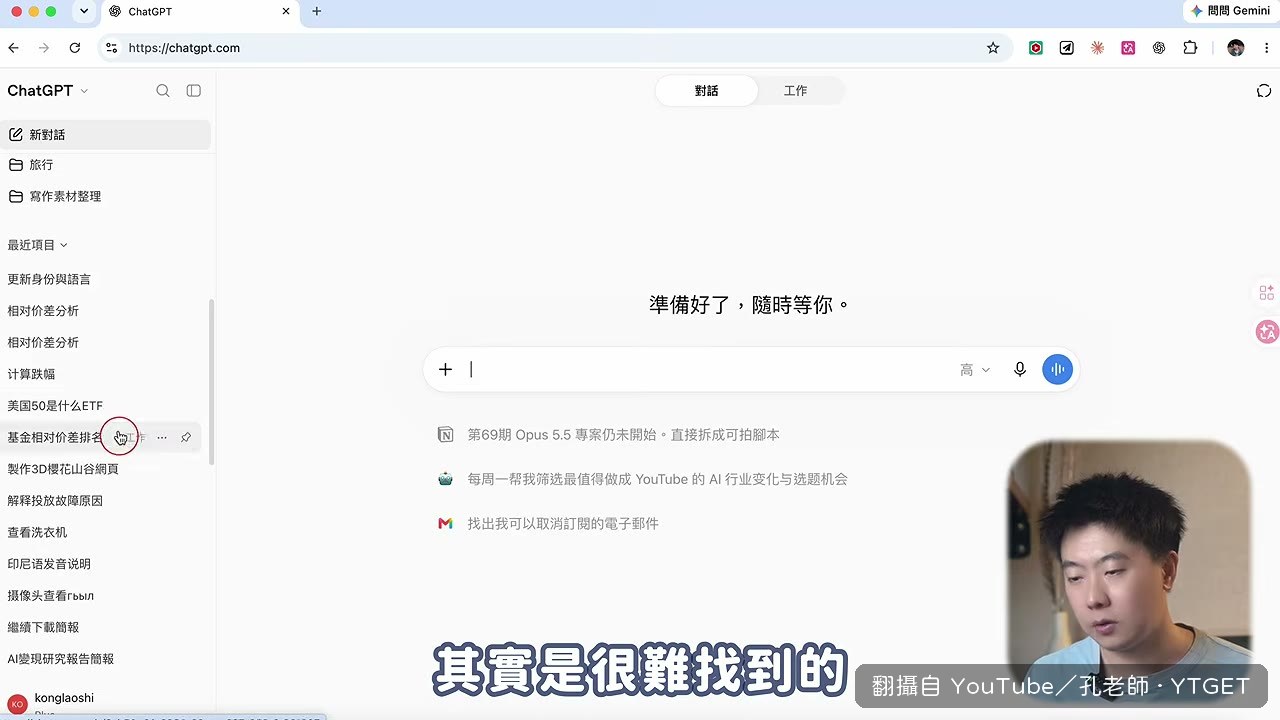The width and height of the screenshot is (1280, 720).
Task: Select the Gmail unsubscribe emails suggestion
Action: tap(549, 524)
